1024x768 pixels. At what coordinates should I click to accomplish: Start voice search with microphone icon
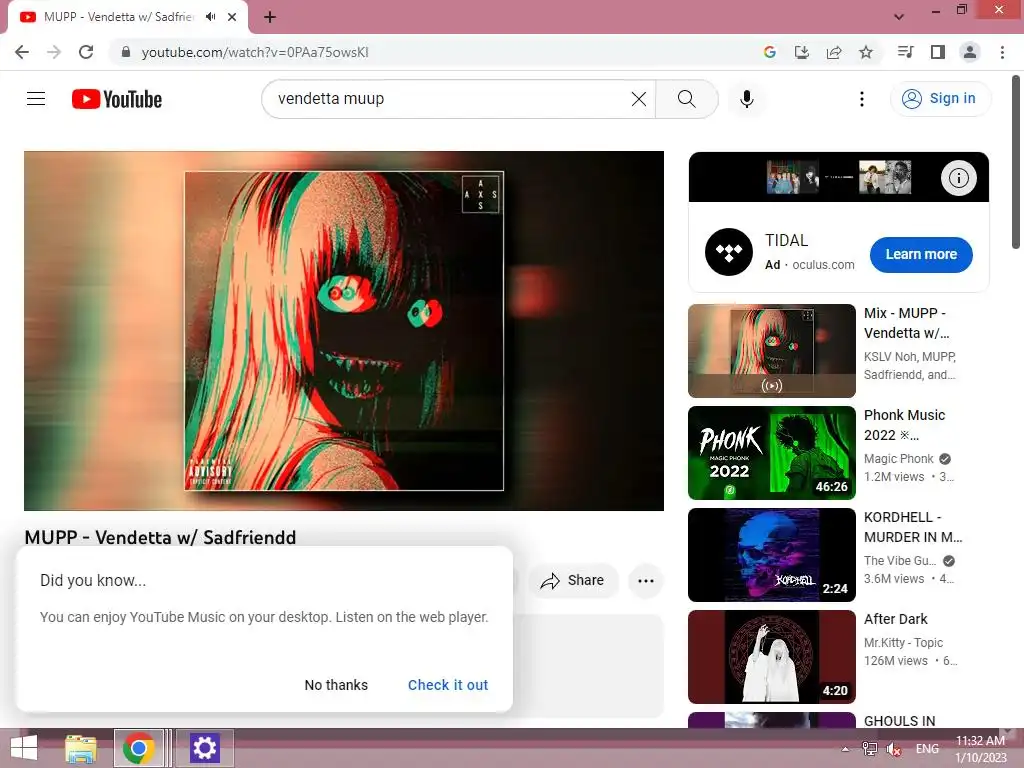(746, 99)
